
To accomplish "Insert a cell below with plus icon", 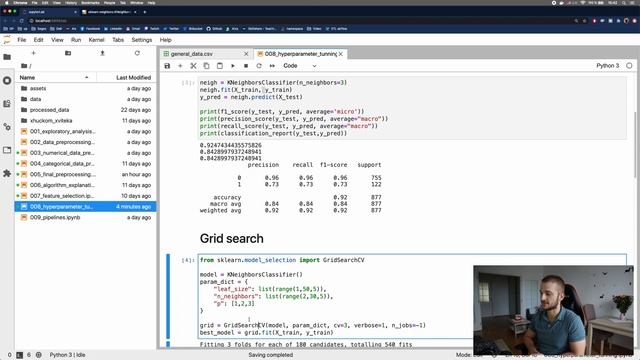I will pos(180,66).
